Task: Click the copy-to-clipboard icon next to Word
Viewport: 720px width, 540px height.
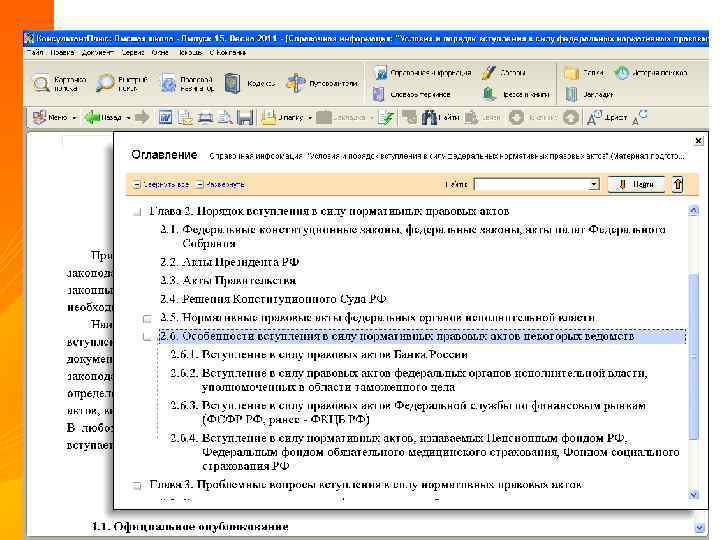Action: point(186,118)
